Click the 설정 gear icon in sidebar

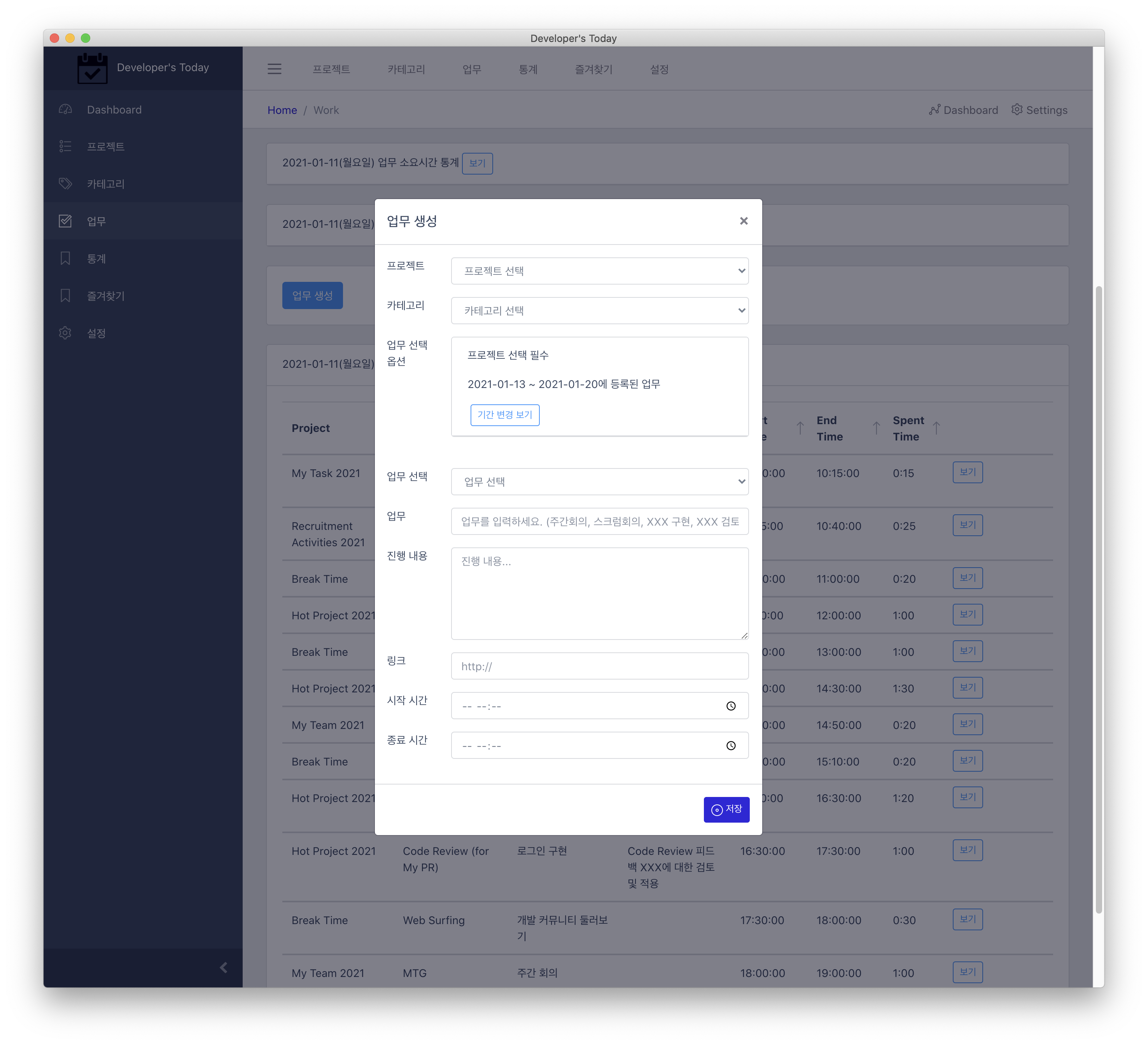pos(65,333)
